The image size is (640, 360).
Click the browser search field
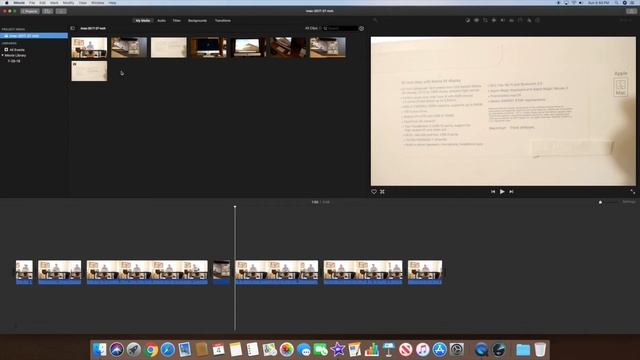(x=340, y=28)
